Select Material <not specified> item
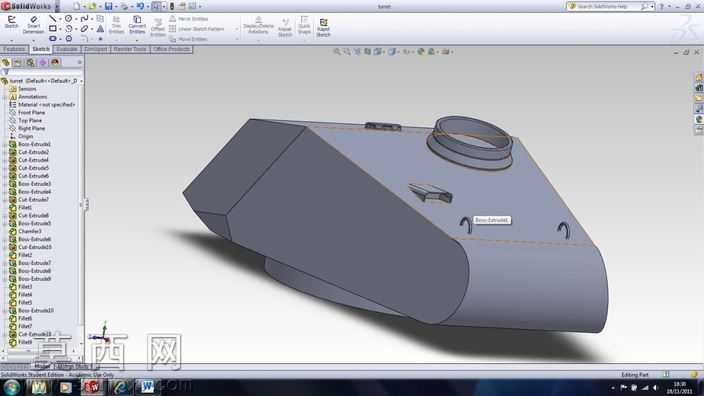 tap(47, 105)
